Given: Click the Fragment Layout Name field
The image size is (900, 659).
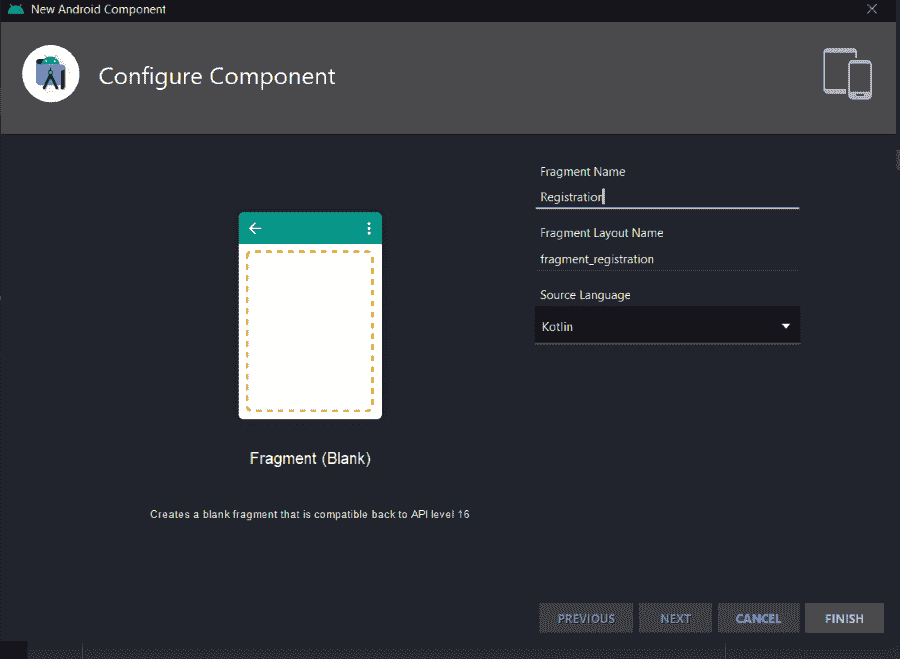Looking at the screenshot, I should (667, 259).
